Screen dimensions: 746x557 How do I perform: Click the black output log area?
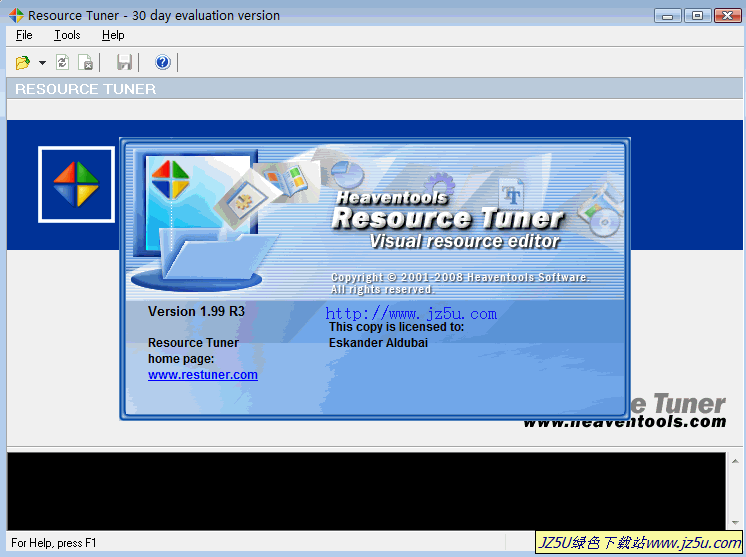(366, 491)
